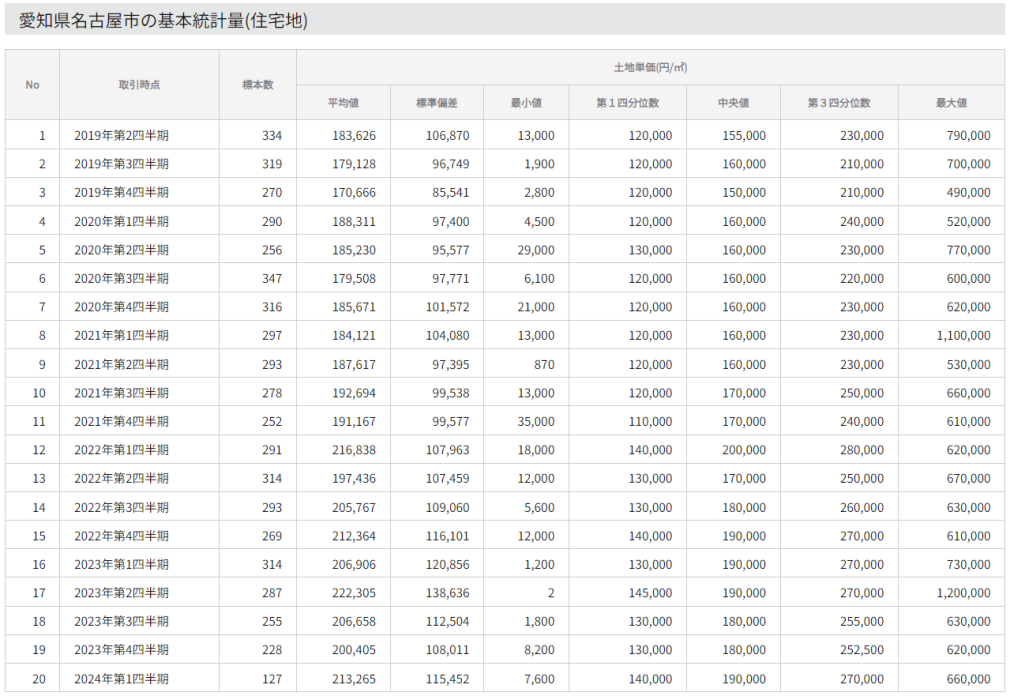Select row 2019年第4四半期
This screenshot has height=696, width=1010.
505,193
